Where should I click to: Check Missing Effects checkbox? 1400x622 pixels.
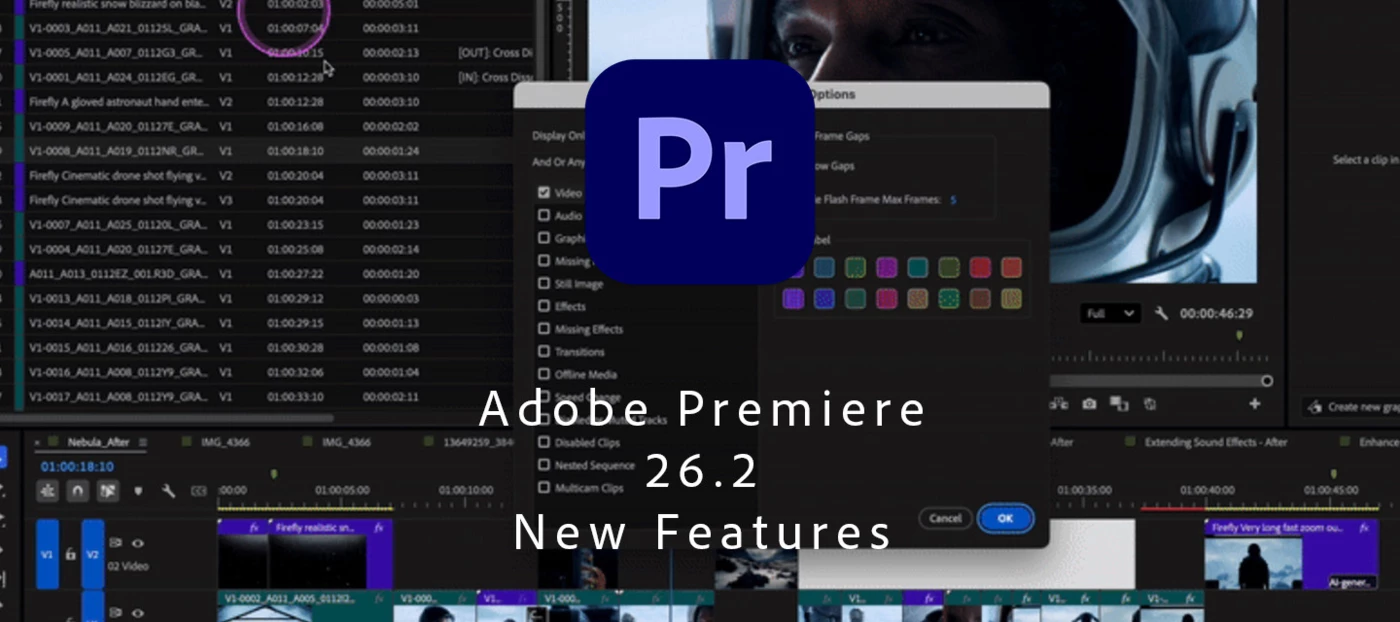click(544, 329)
